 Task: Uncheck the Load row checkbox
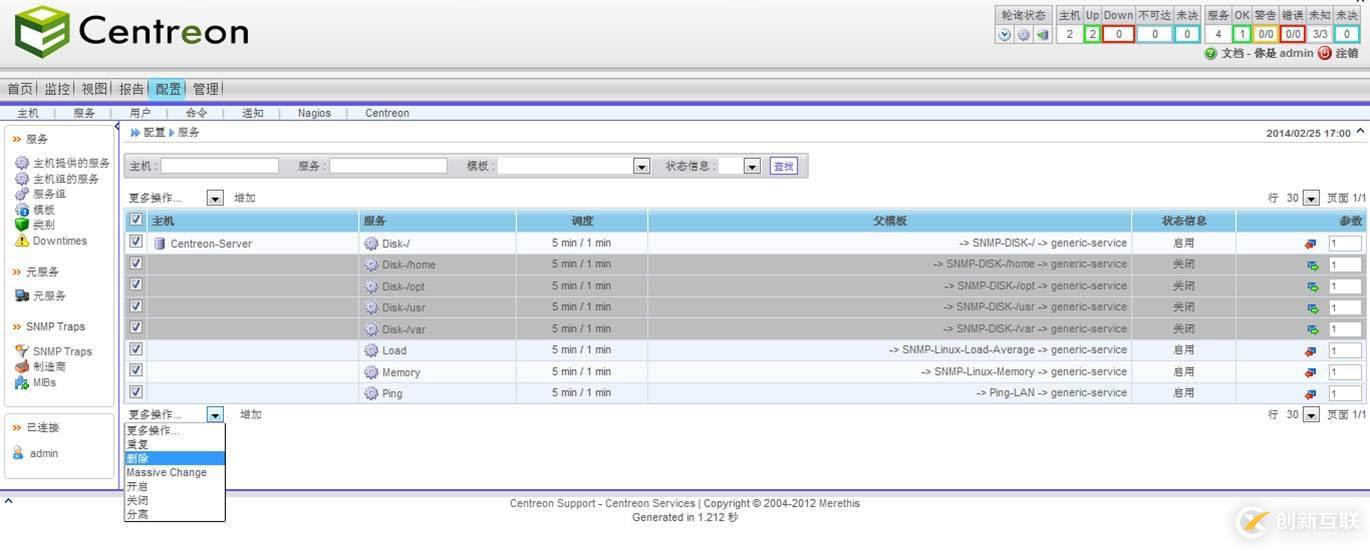[136, 349]
